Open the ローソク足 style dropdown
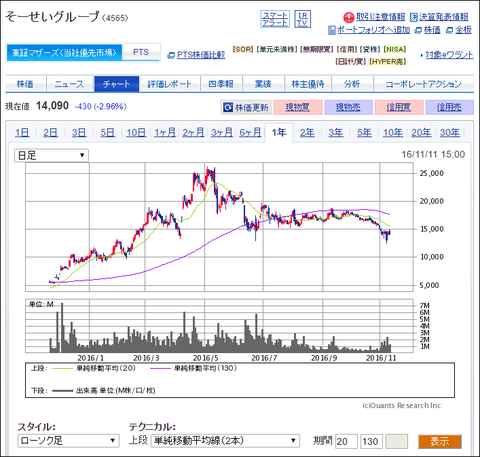The image size is (480, 457). (68, 441)
